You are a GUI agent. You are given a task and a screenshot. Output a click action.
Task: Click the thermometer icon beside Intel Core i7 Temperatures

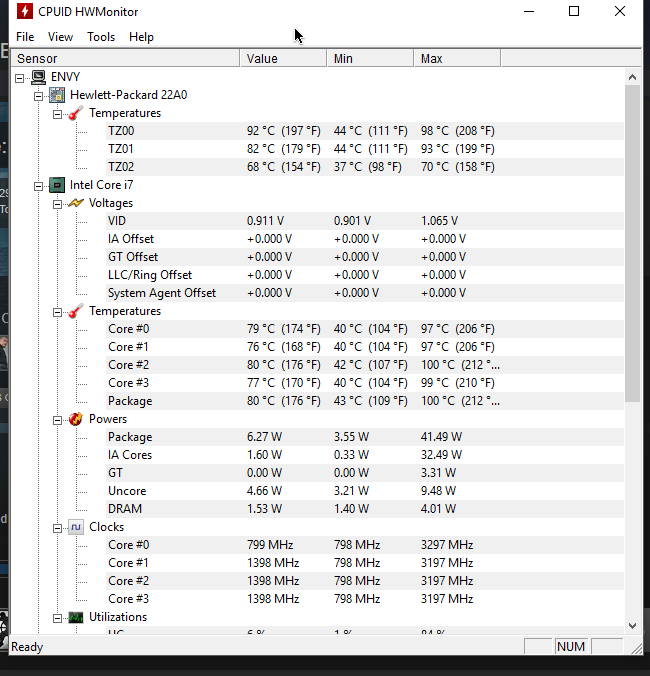[76, 311]
